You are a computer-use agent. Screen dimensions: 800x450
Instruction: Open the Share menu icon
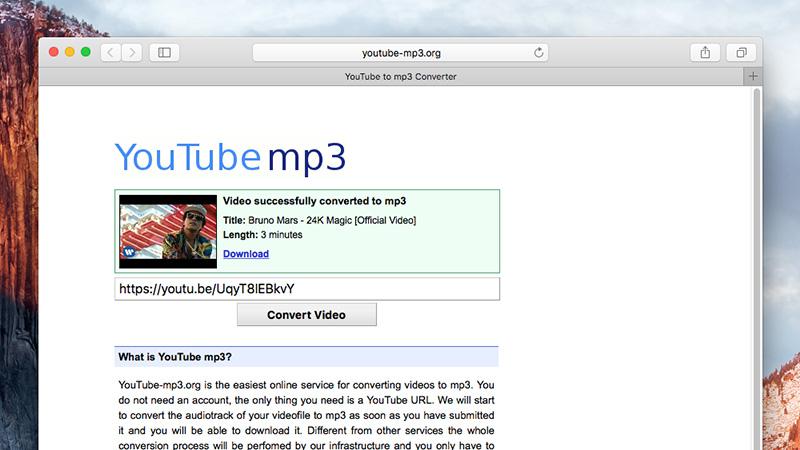tap(705, 53)
